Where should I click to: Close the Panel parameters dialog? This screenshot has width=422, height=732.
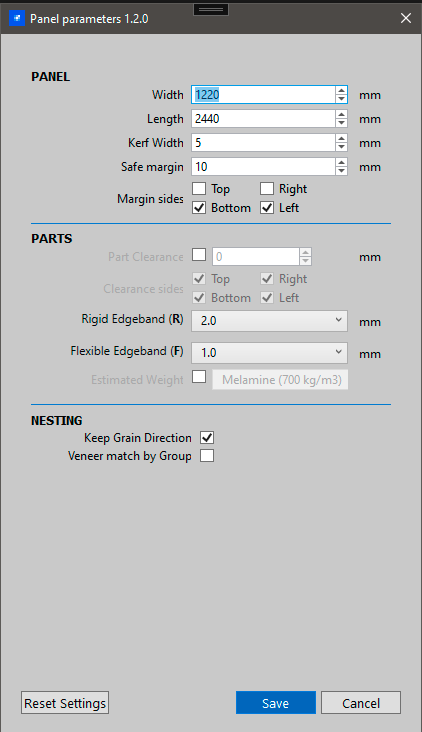click(x=406, y=18)
